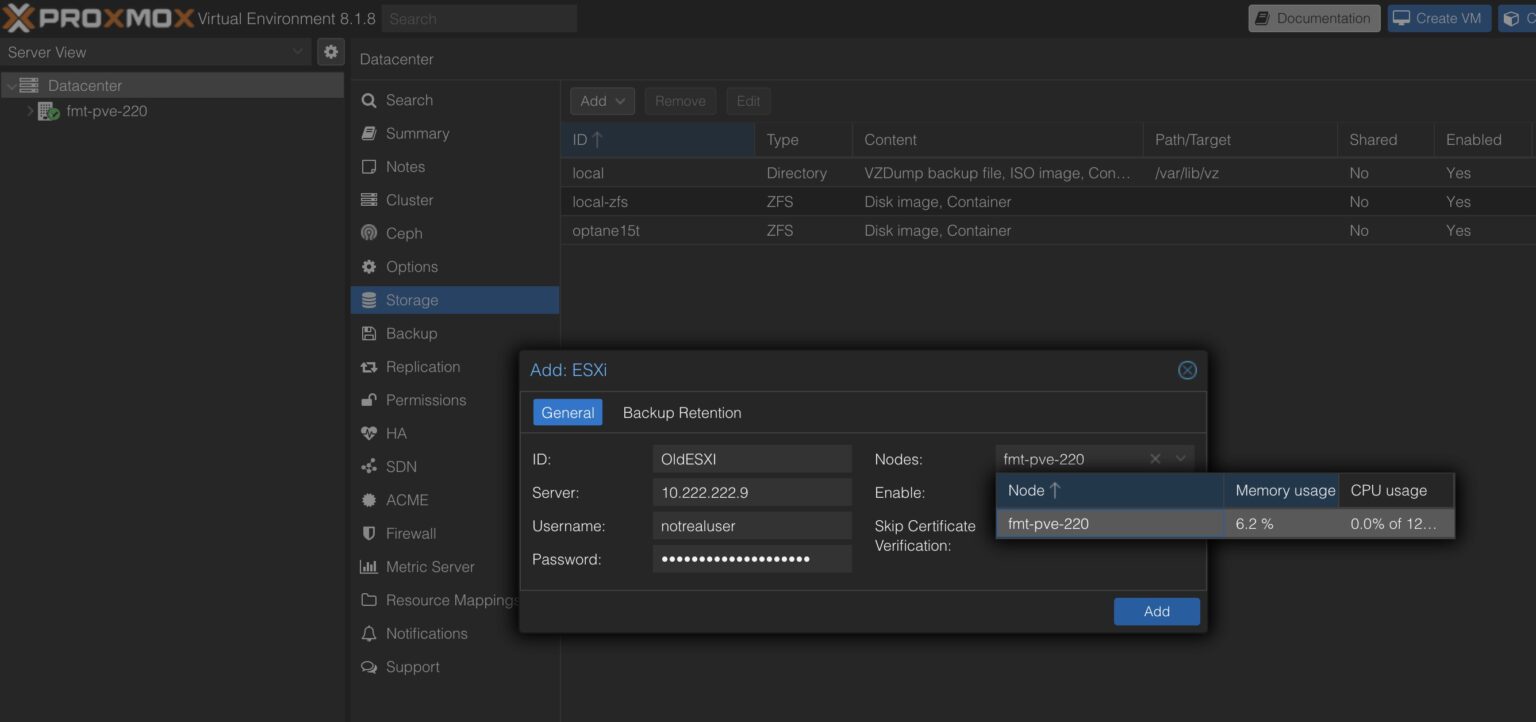Click the blue Add button in dialog
Screen dimensions: 1536x722
coord(1156,611)
